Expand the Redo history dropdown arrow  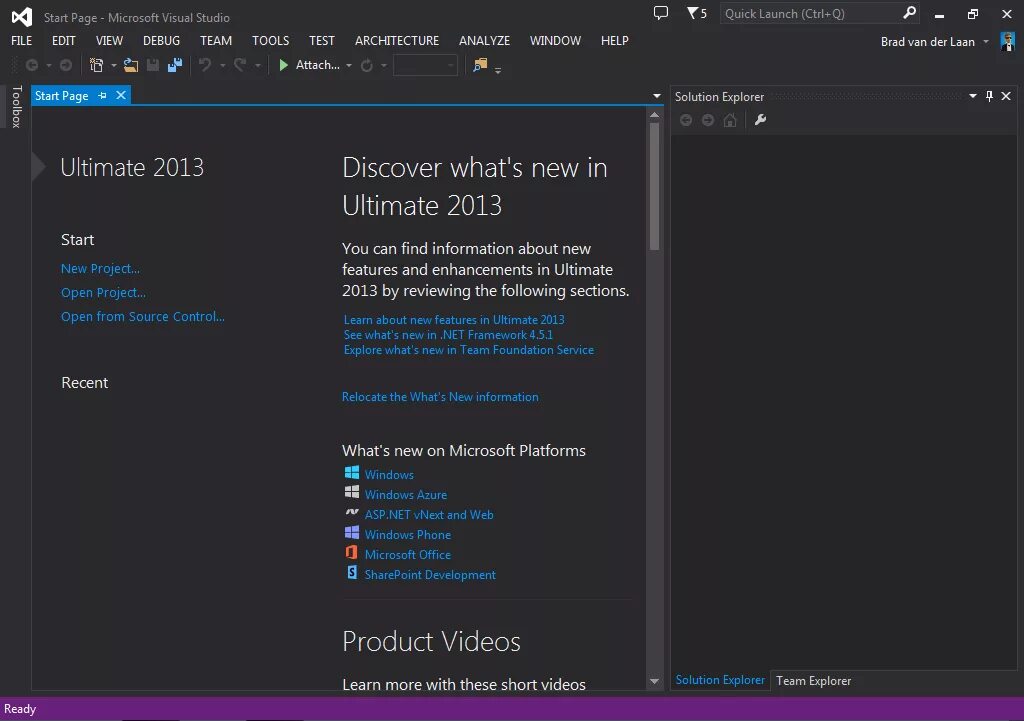(257, 65)
